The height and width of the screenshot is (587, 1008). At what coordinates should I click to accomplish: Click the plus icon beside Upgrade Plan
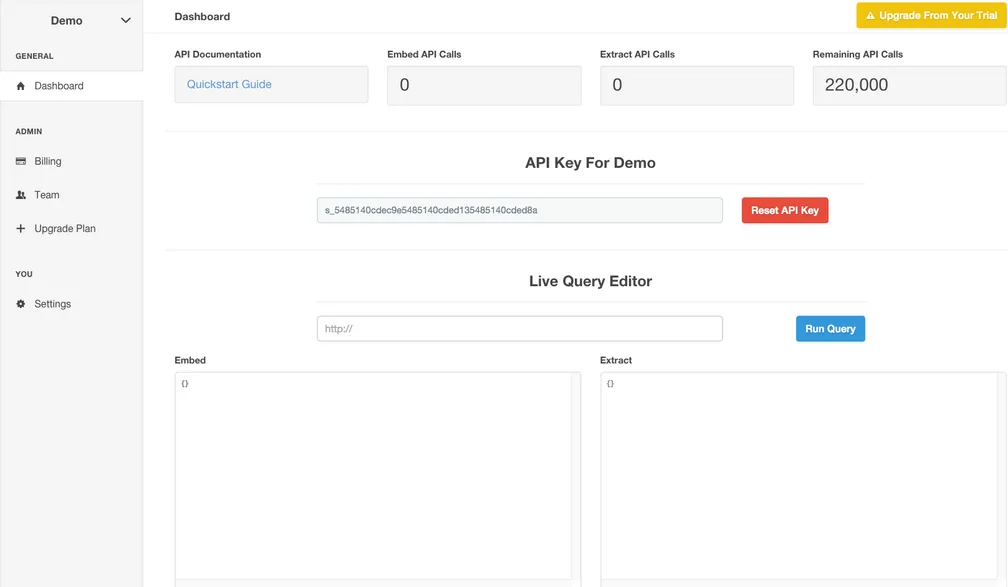tap(21, 228)
